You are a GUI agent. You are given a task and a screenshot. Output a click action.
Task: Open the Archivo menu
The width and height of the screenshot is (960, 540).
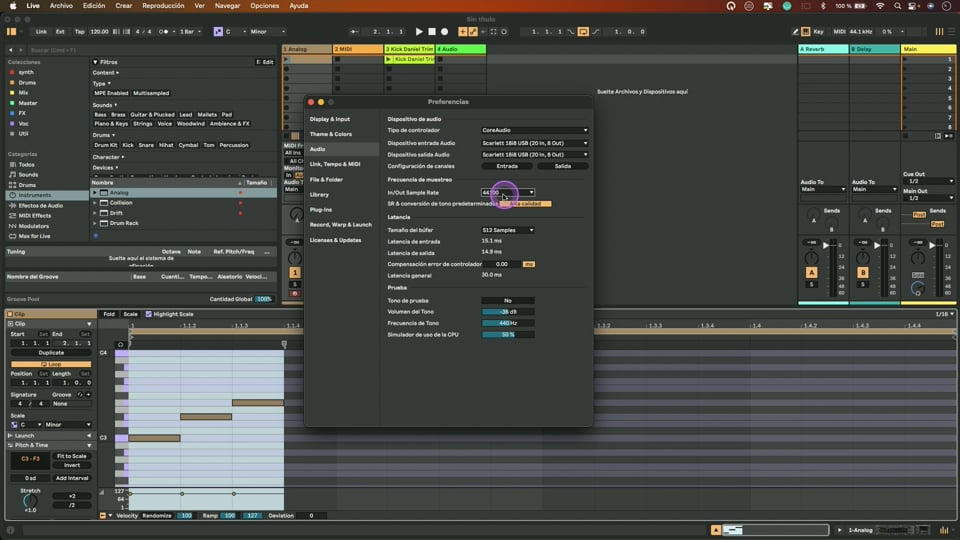[x=61, y=6]
